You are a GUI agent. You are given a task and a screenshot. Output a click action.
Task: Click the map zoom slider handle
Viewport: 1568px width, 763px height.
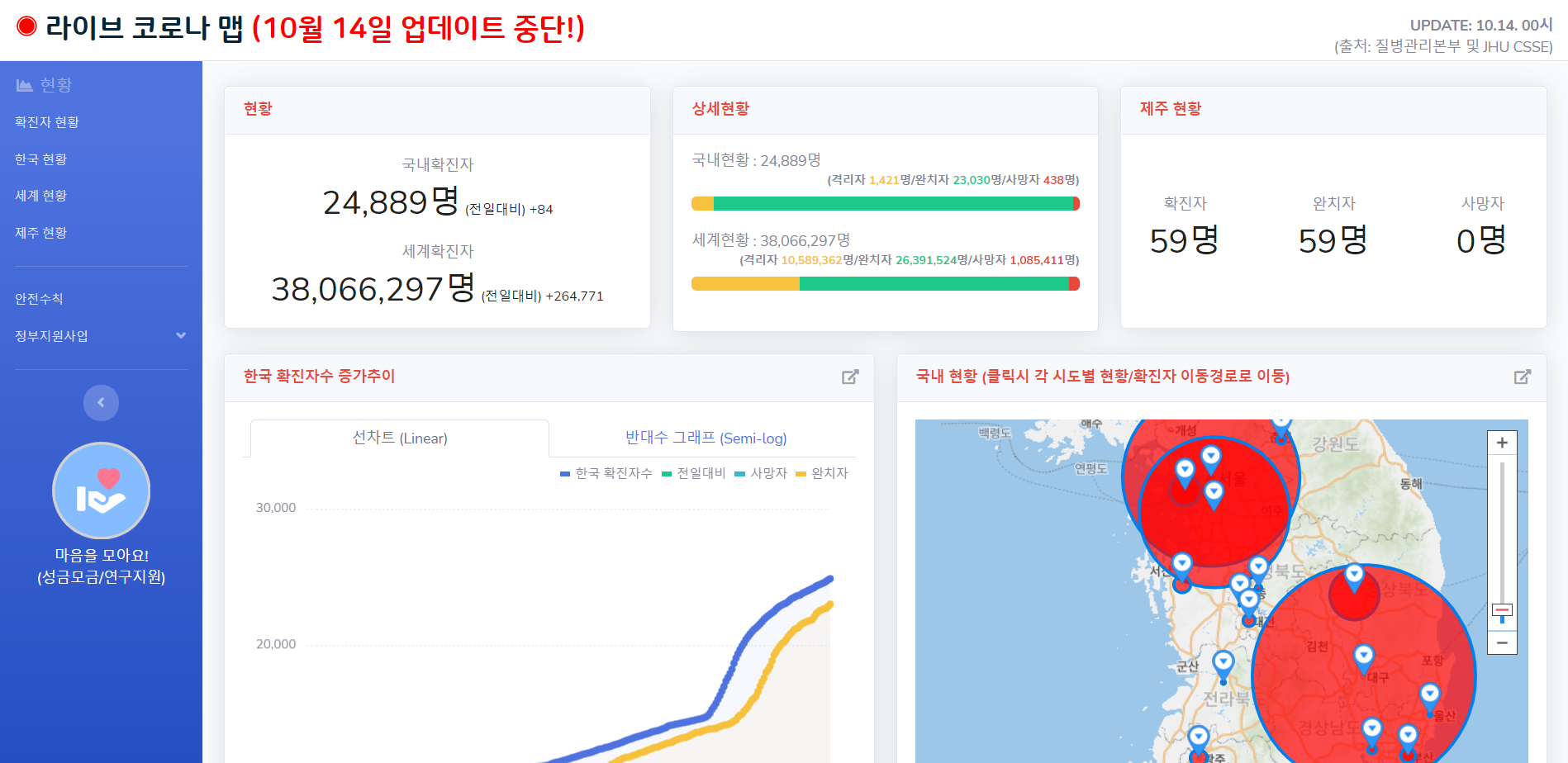pyautogui.click(x=1502, y=611)
